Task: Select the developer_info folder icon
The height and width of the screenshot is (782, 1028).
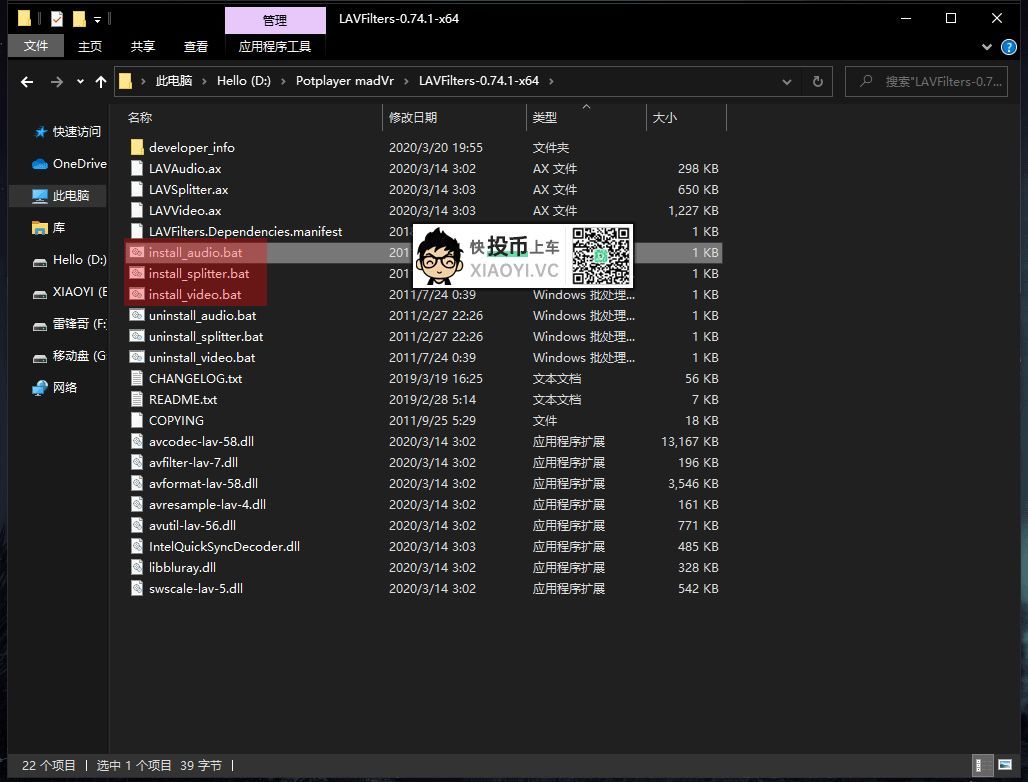Action: pos(138,148)
